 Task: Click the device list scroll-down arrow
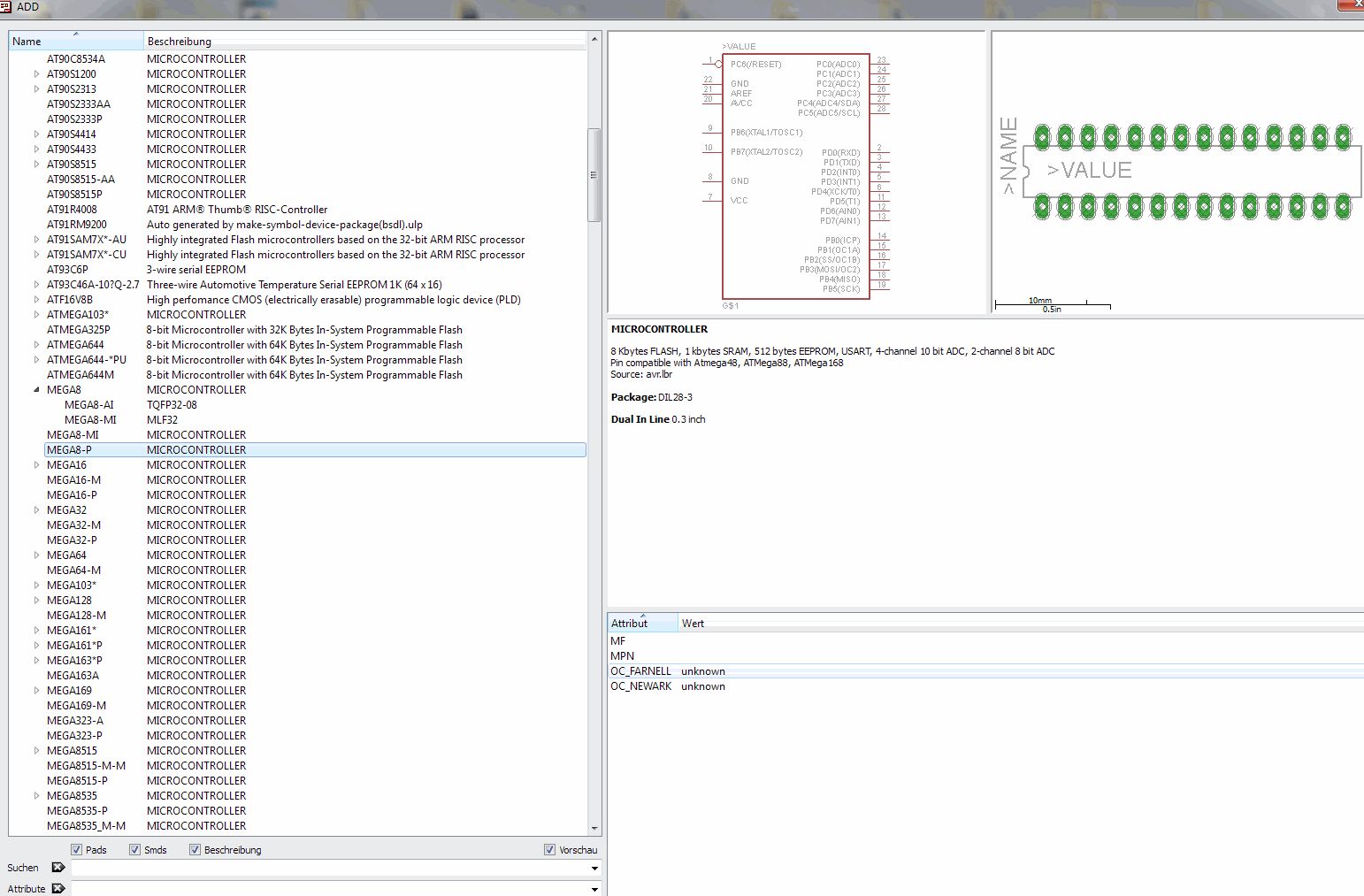[594, 828]
